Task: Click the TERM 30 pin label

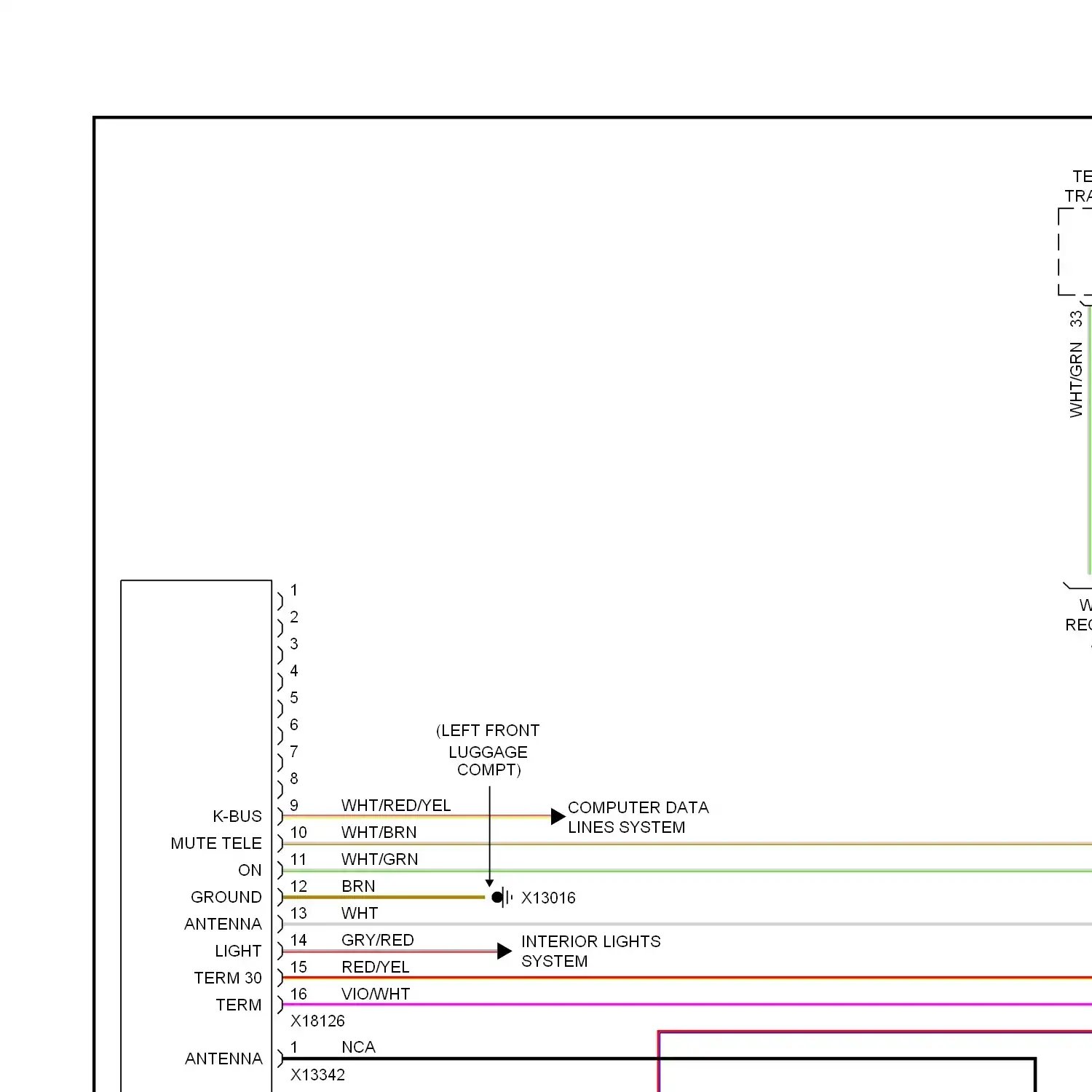Action: (x=228, y=978)
